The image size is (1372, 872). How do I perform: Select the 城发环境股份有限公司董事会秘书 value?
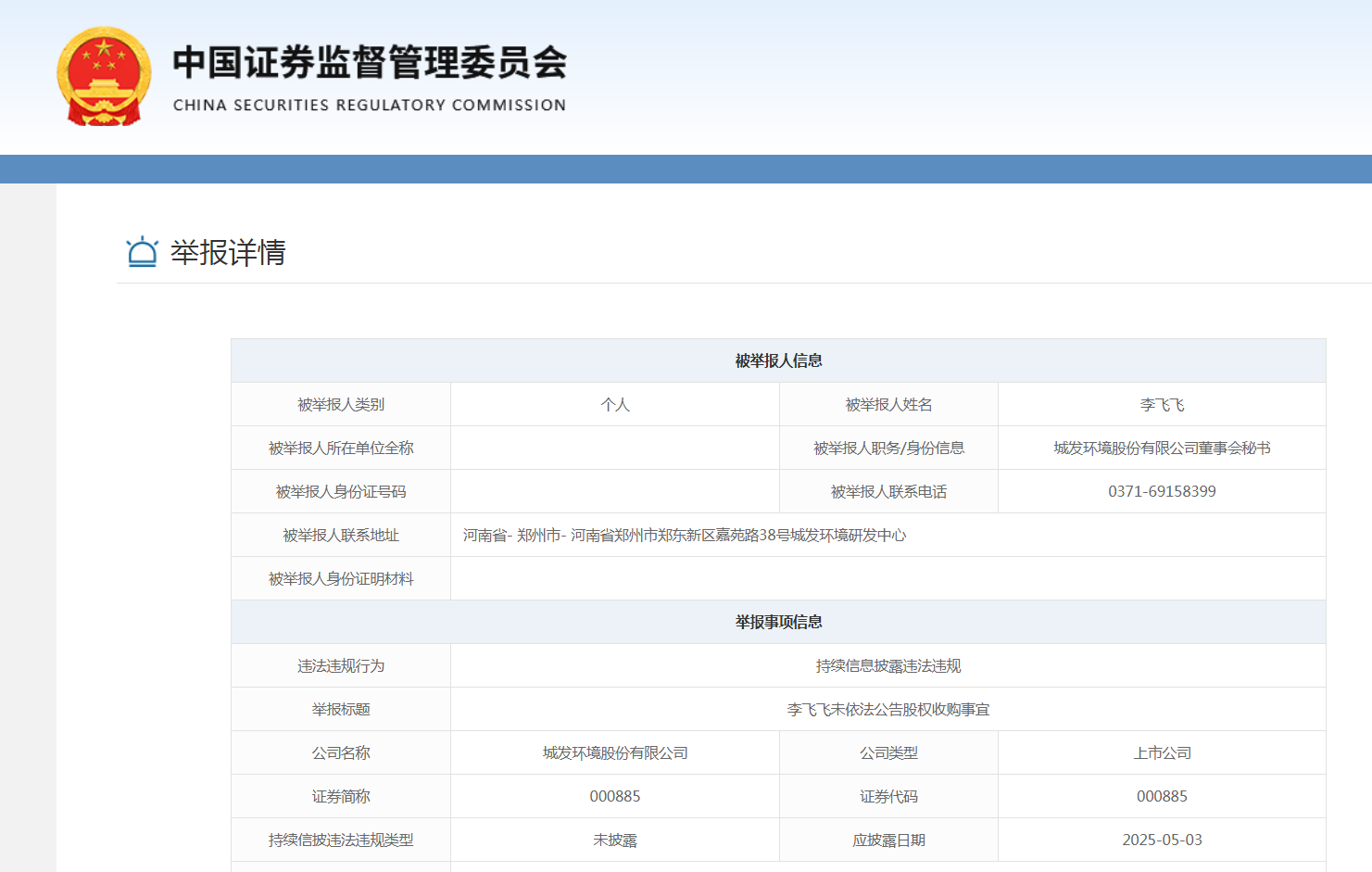[x=1162, y=449]
